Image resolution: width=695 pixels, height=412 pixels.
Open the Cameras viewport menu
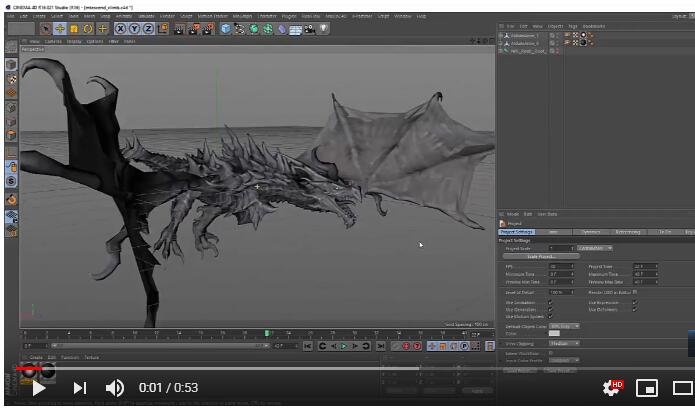click(53, 42)
